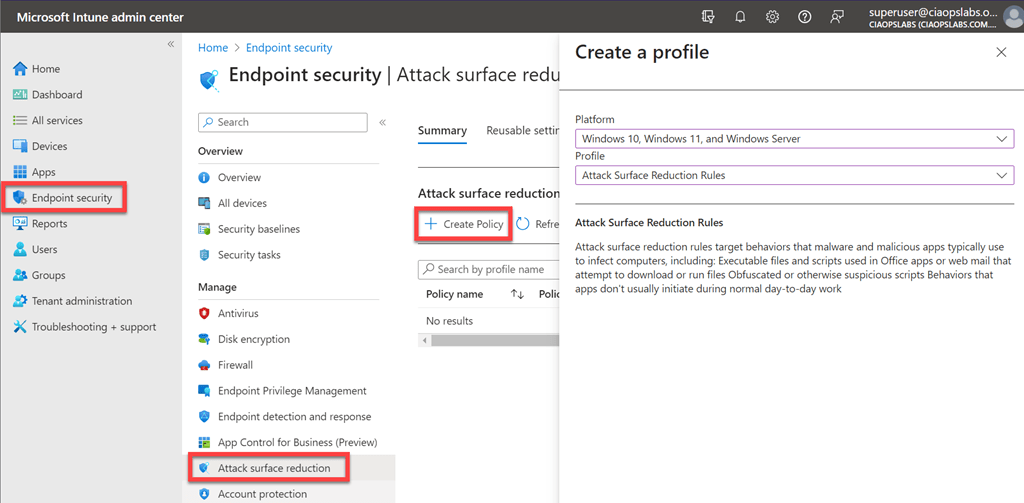Click Create Policy button
1024x503 pixels.
point(464,224)
